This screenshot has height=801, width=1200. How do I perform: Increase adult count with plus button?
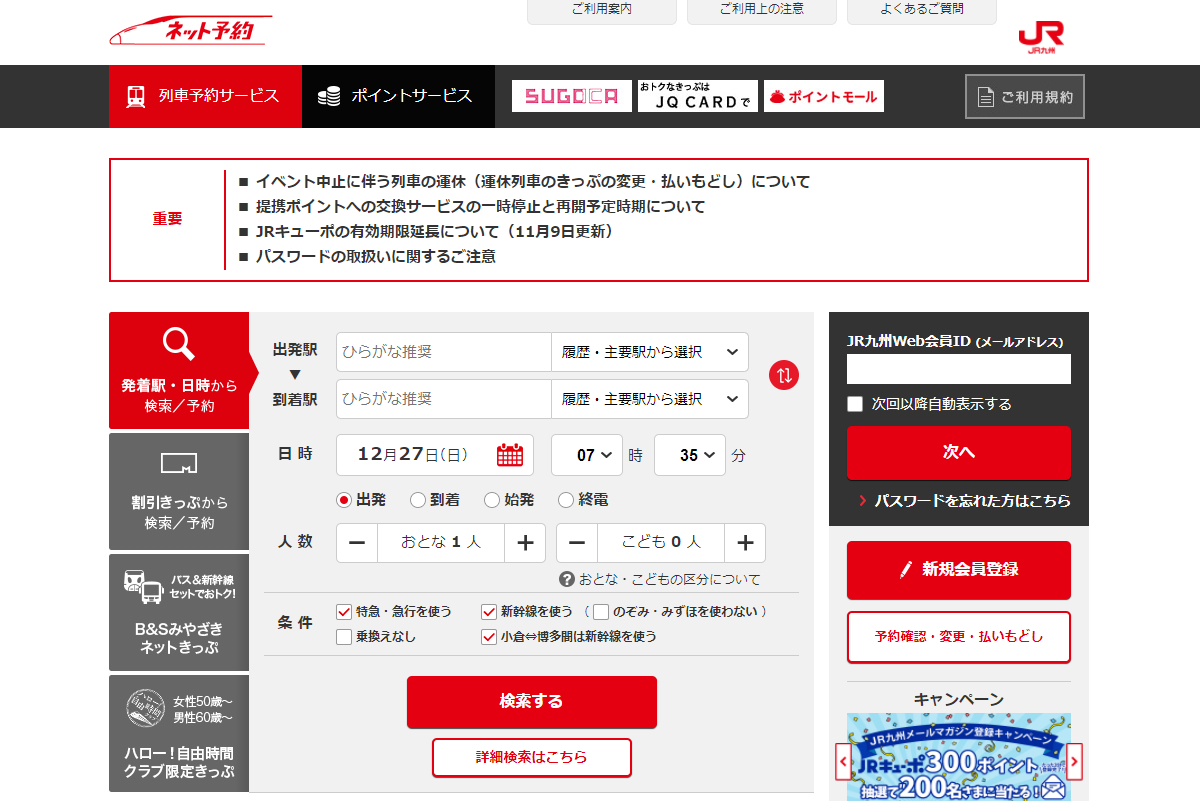click(525, 543)
